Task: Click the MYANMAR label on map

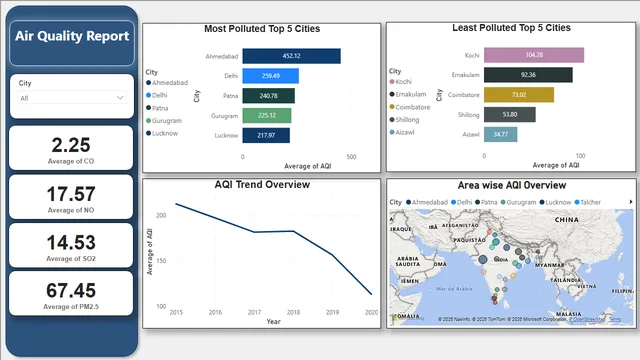Action: tap(550, 265)
